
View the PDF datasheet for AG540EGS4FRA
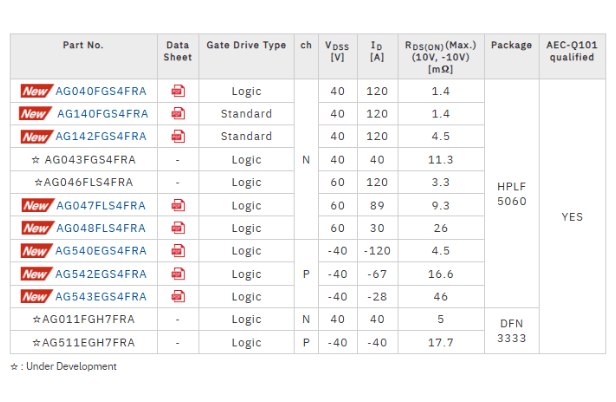tap(178, 251)
